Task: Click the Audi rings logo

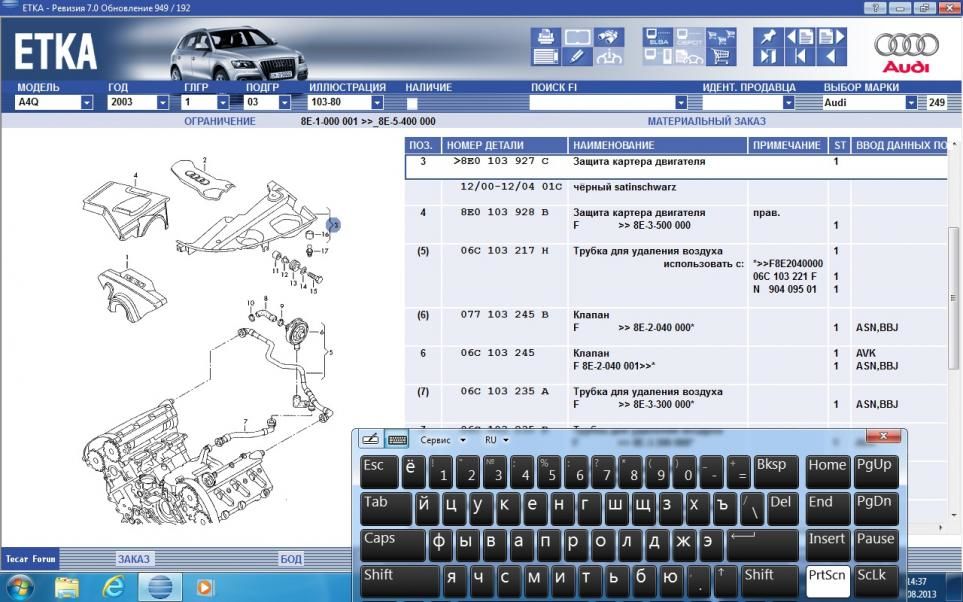Action: click(x=906, y=45)
